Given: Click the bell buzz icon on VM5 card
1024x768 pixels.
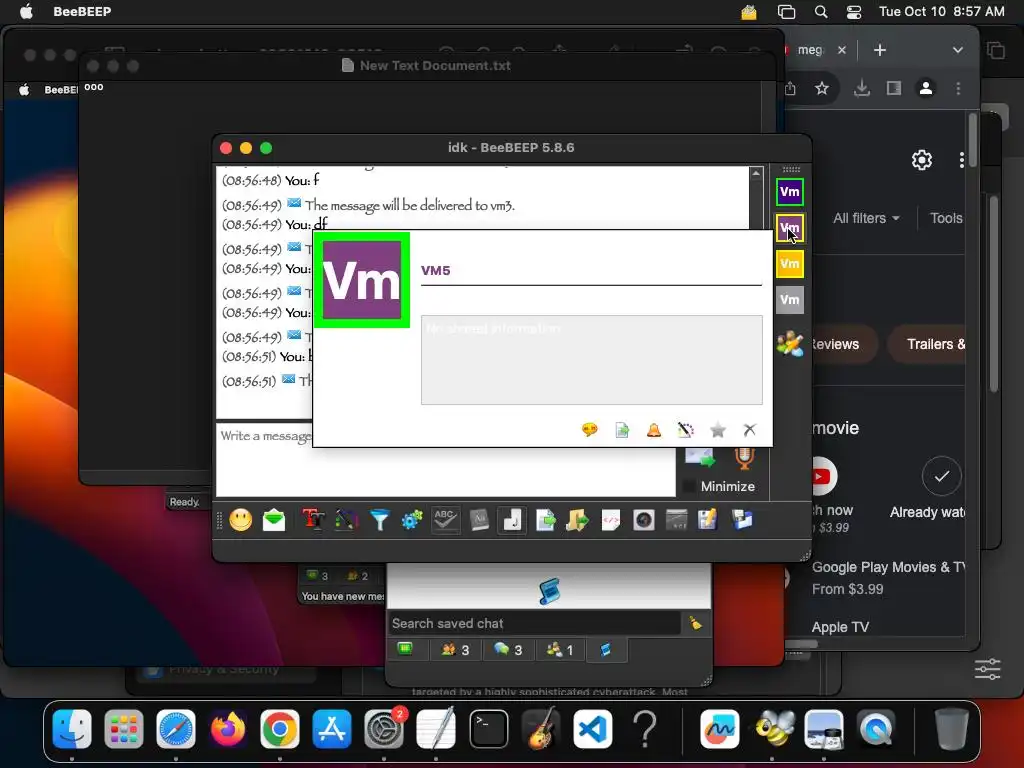Looking at the screenshot, I should (x=654, y=429).
